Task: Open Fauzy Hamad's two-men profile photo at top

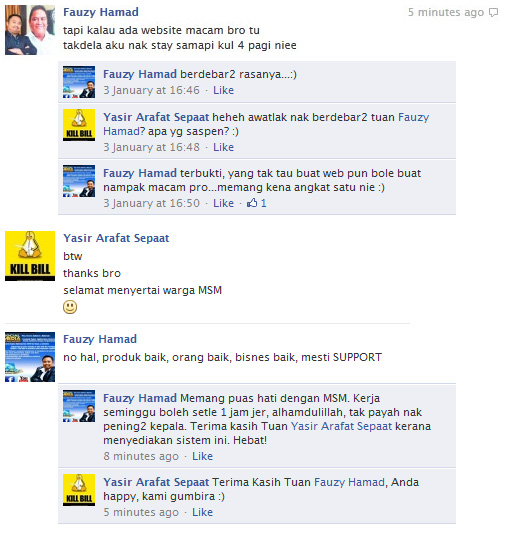Action: coord(30,30)
